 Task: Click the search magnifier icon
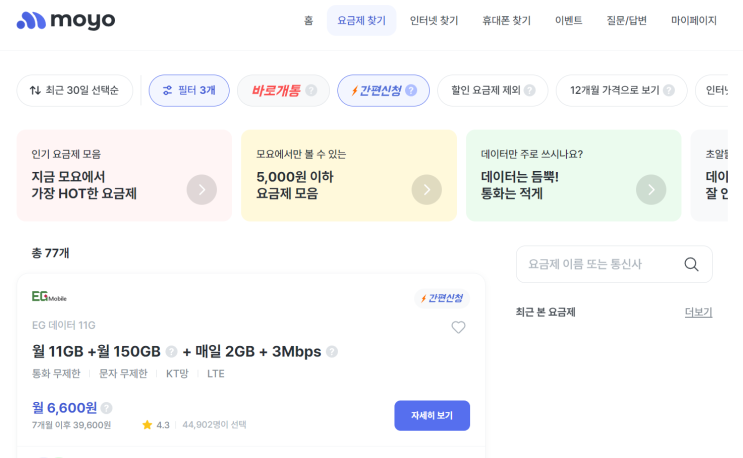pos(691,264)
